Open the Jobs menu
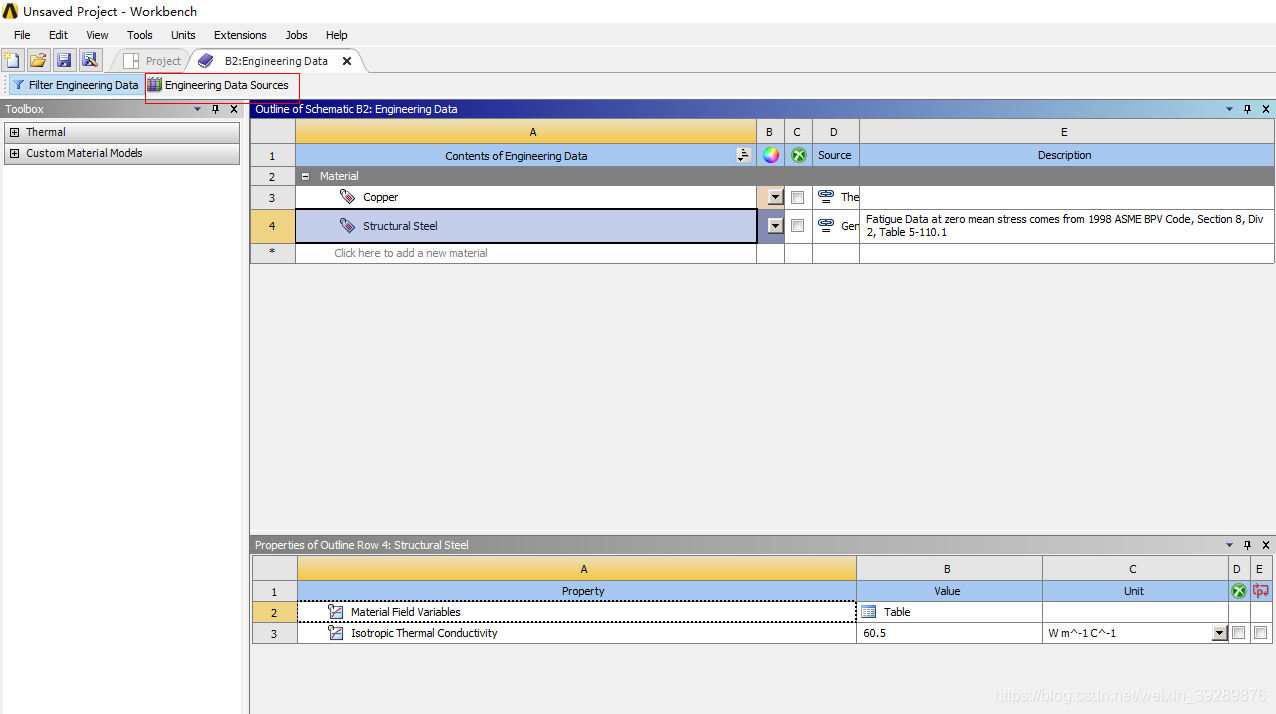Screen dimensions: 1276x714 pos(296,35)
